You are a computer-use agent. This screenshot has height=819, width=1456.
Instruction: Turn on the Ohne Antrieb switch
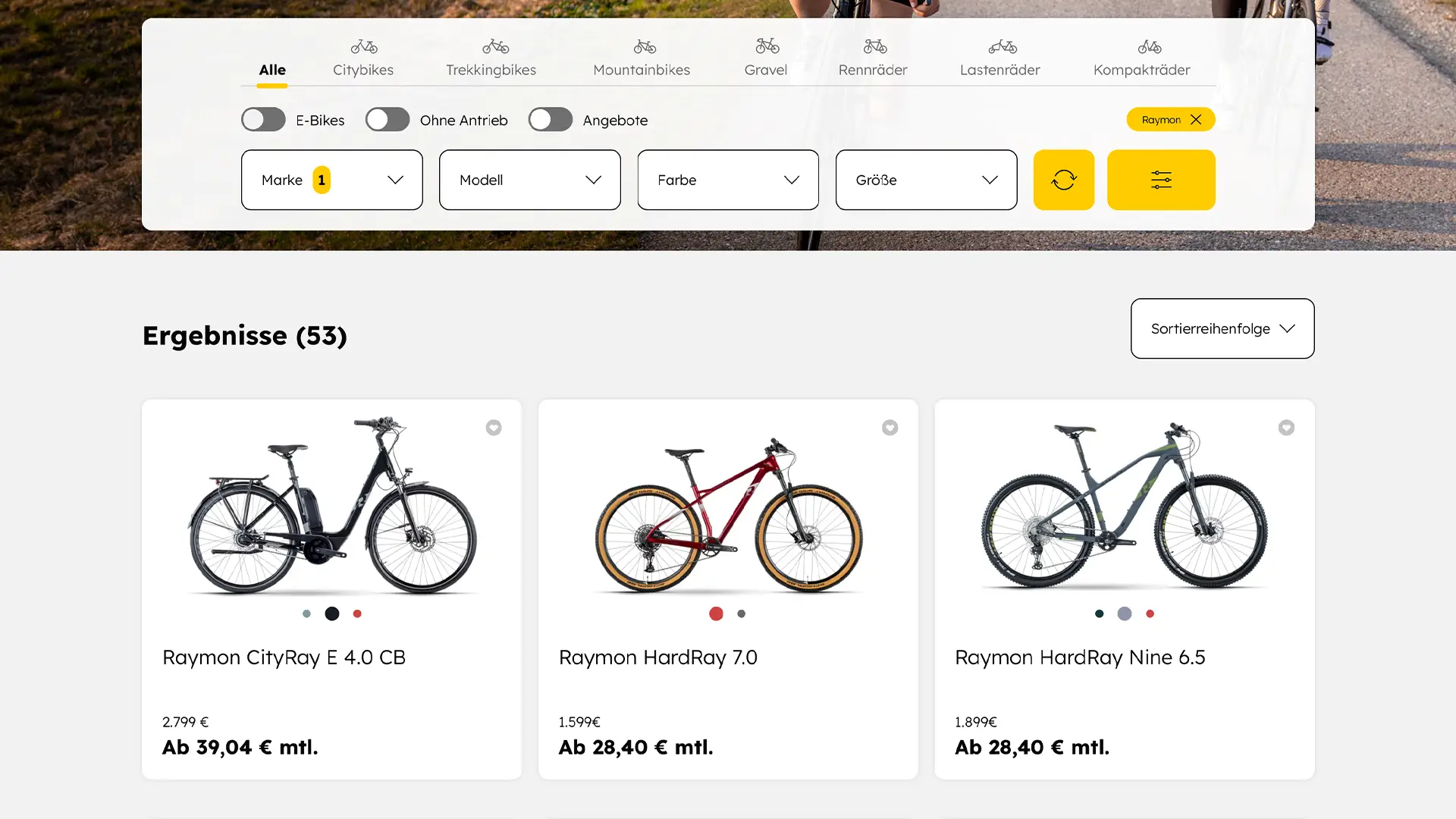pyautogui.click(x=388, y=120)
